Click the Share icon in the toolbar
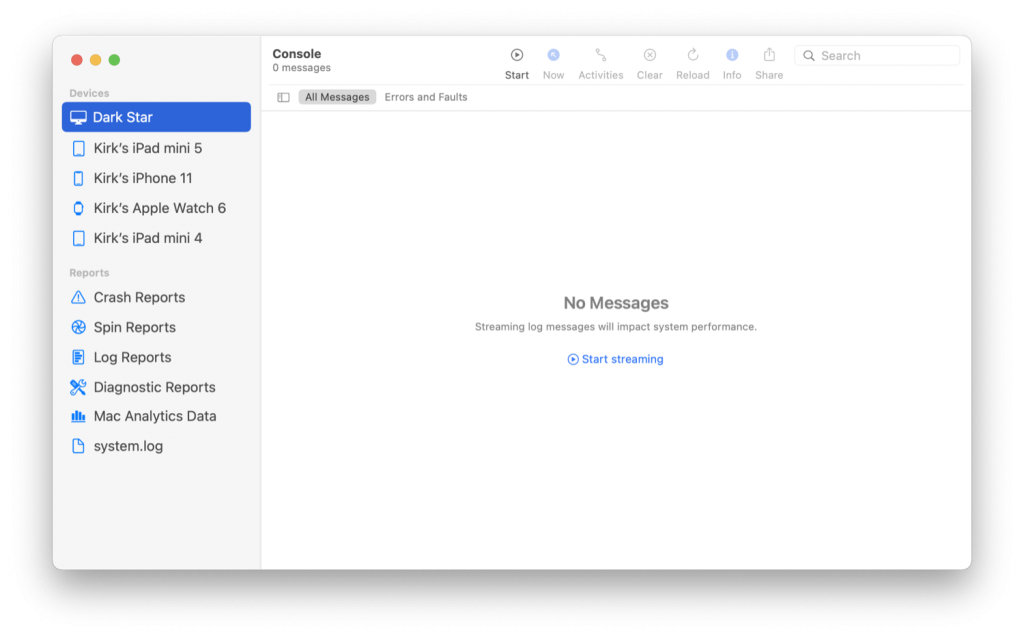 [x=768, y=55]
